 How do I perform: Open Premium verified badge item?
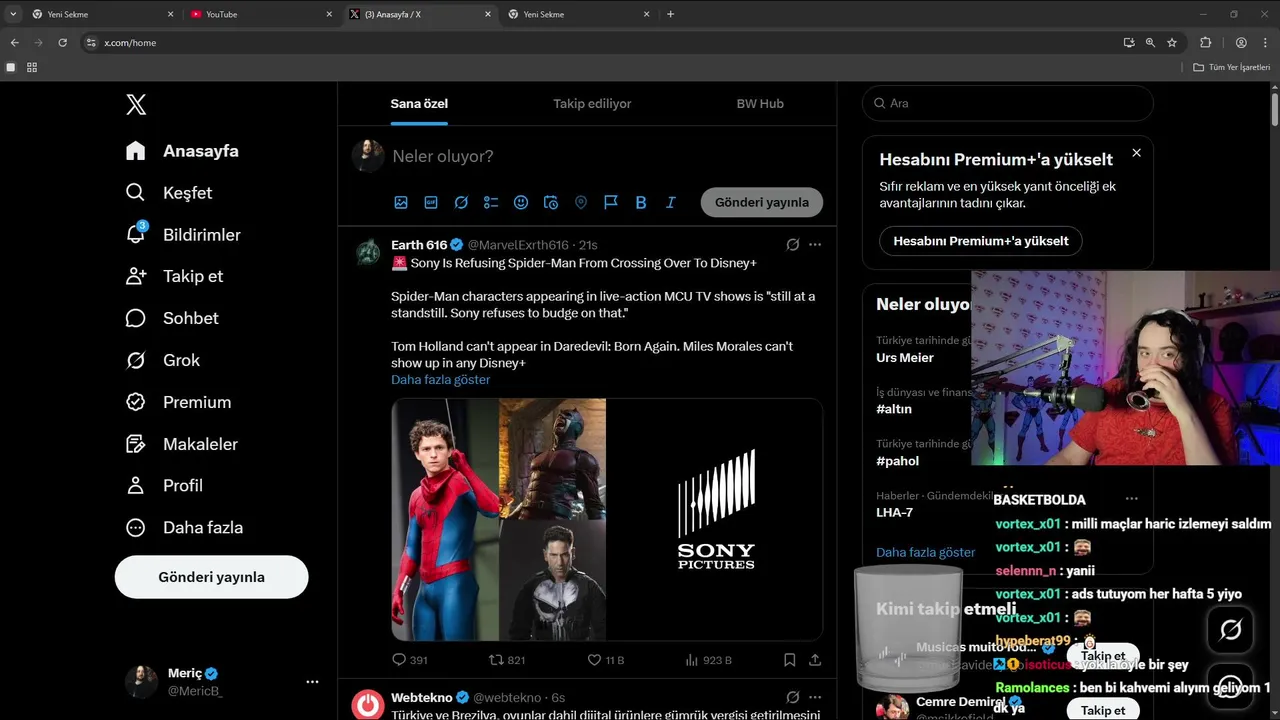[x=178, y=402]
